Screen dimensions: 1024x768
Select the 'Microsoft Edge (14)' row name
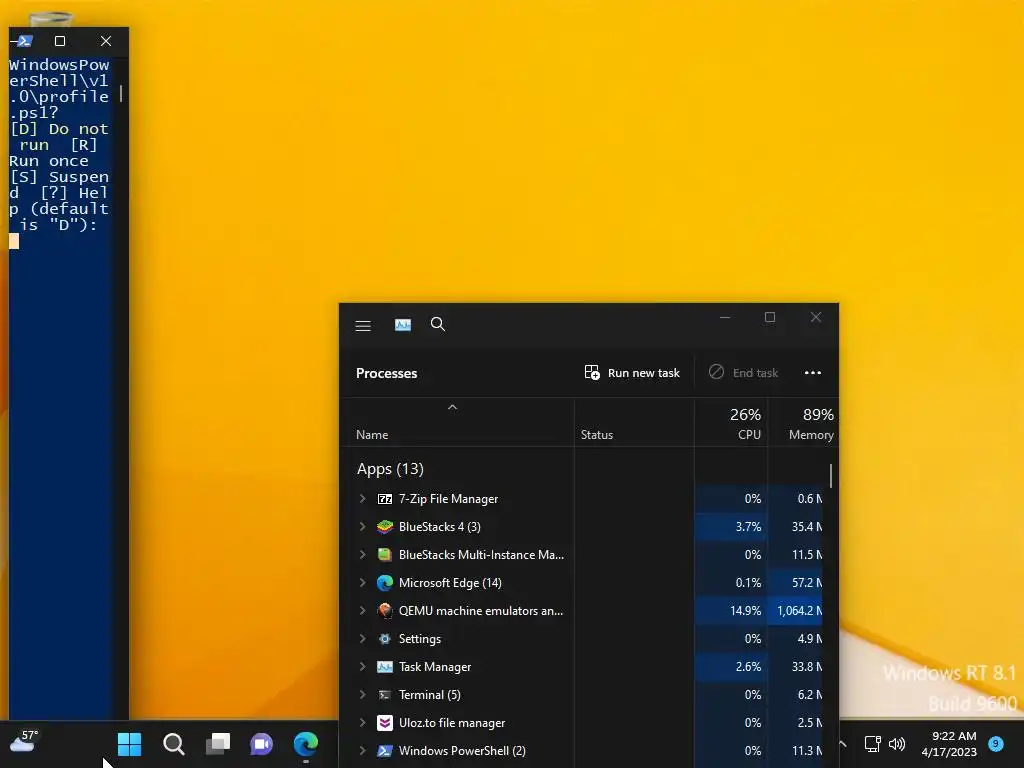(x=450, y=583)
